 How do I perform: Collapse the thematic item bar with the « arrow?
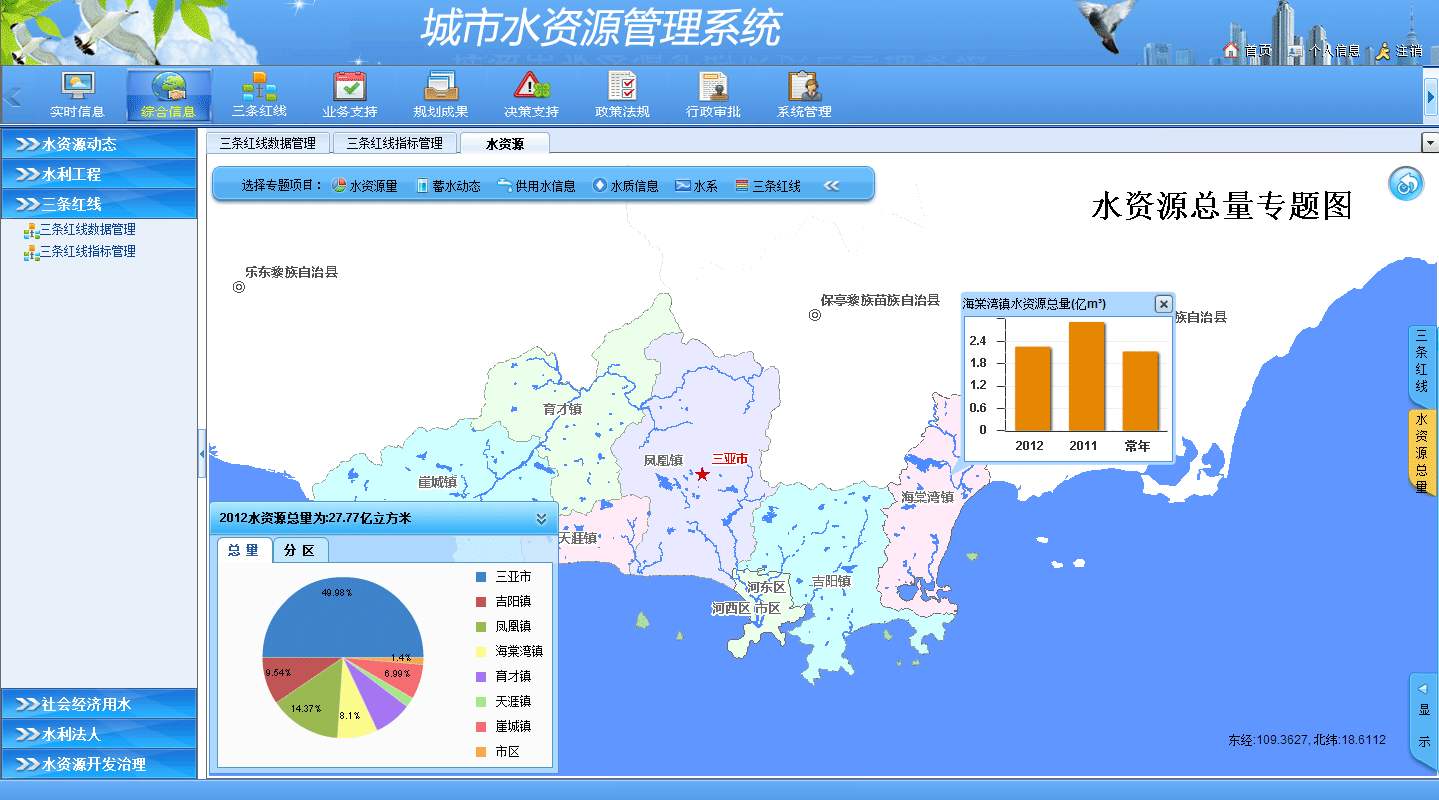[x=832, y=184]
